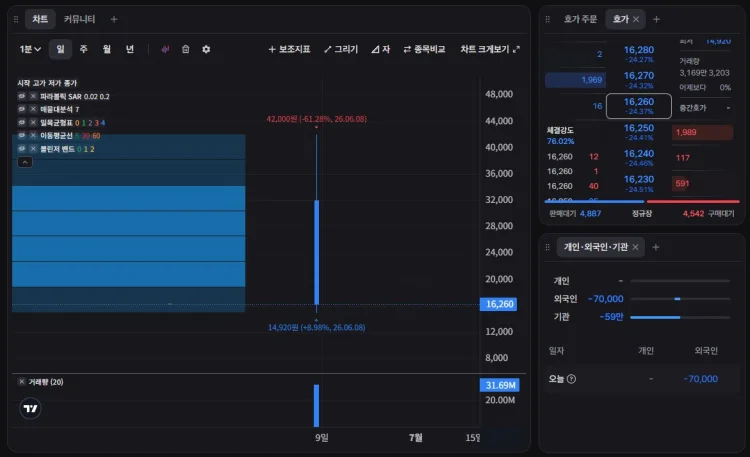
Task: Click the order marker bag icon
Action: 186,49
